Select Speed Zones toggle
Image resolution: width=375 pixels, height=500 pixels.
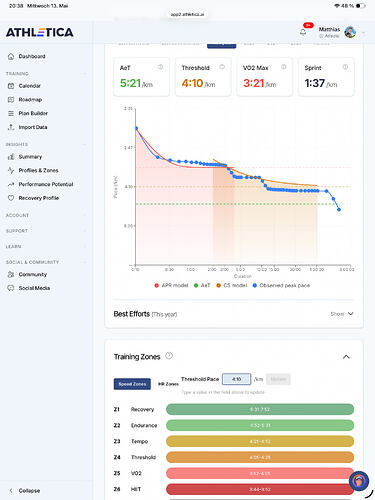[x=132, y=384]
